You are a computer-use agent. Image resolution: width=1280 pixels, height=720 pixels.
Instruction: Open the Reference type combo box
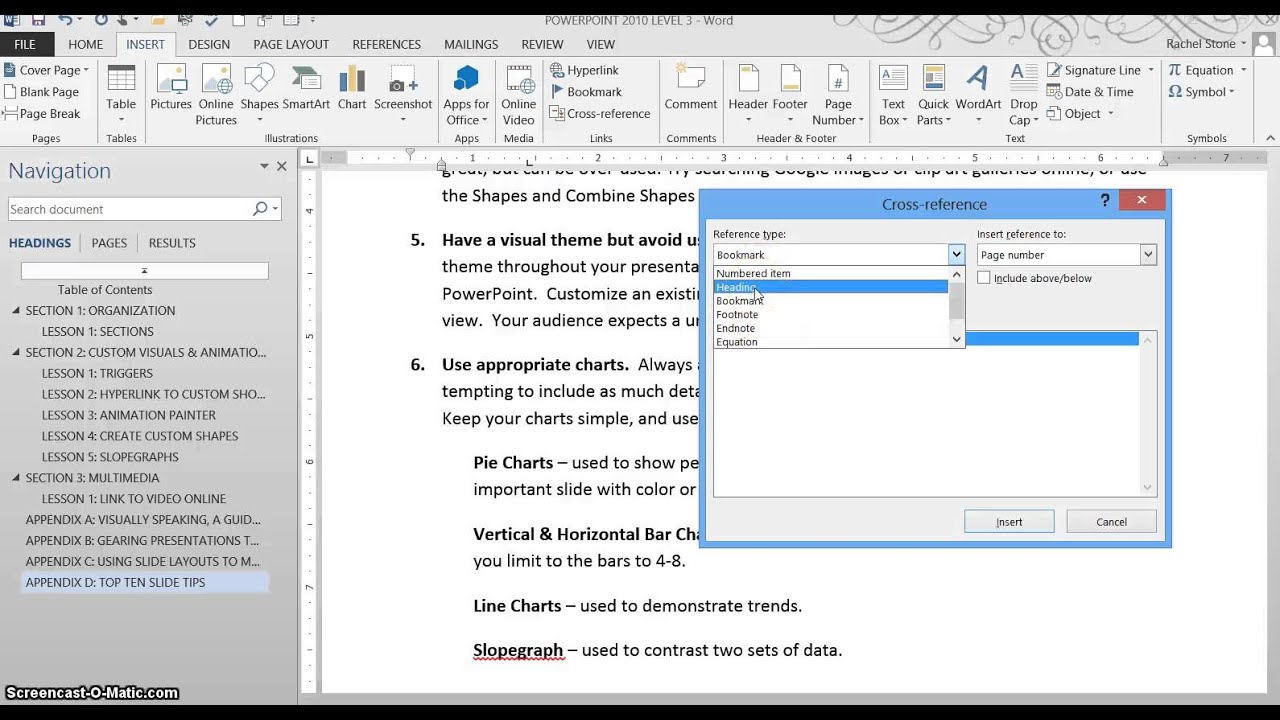pyautogui.click(x=838, y=255)
